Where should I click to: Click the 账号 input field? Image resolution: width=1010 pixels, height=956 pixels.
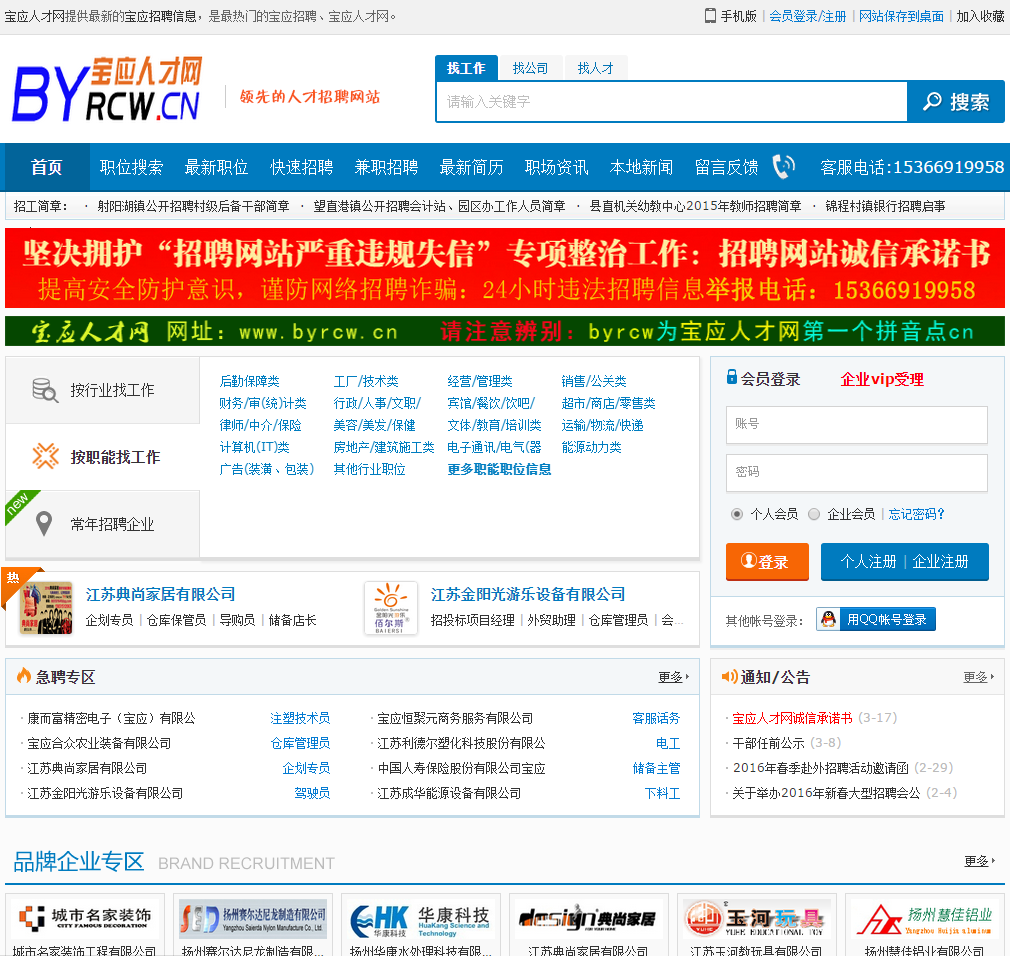(857, 425)
